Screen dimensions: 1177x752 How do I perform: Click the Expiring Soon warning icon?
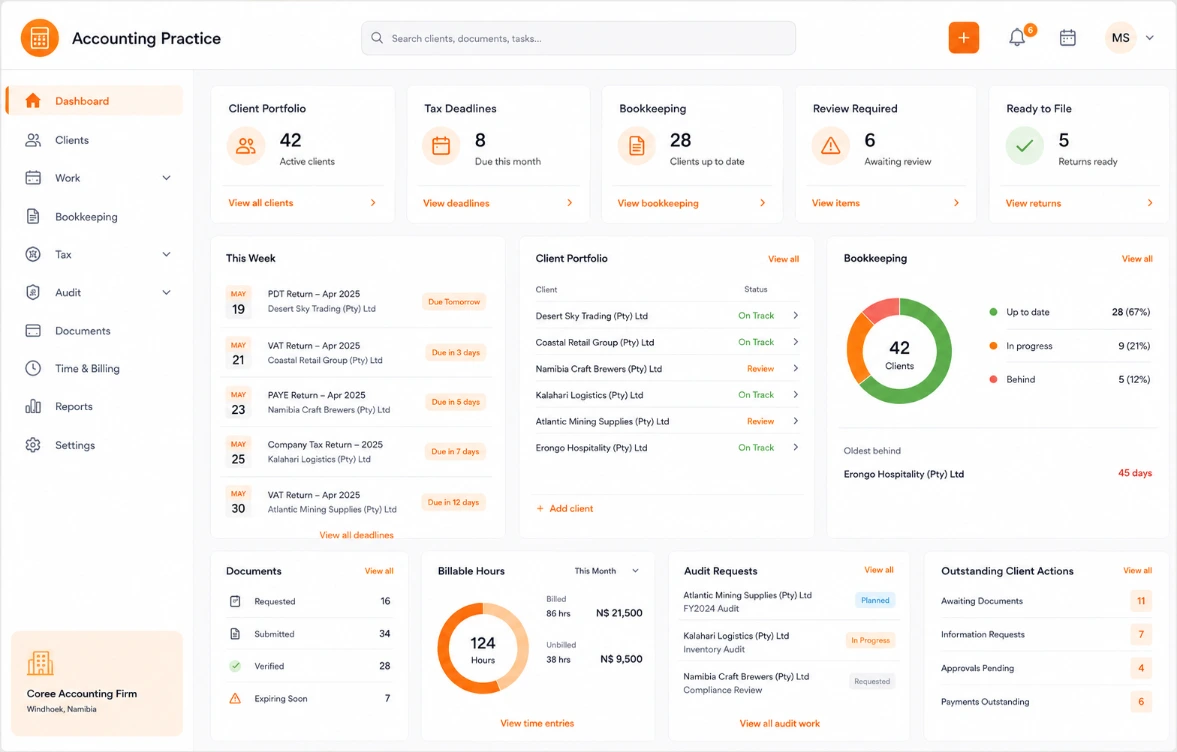coord(235,699)
